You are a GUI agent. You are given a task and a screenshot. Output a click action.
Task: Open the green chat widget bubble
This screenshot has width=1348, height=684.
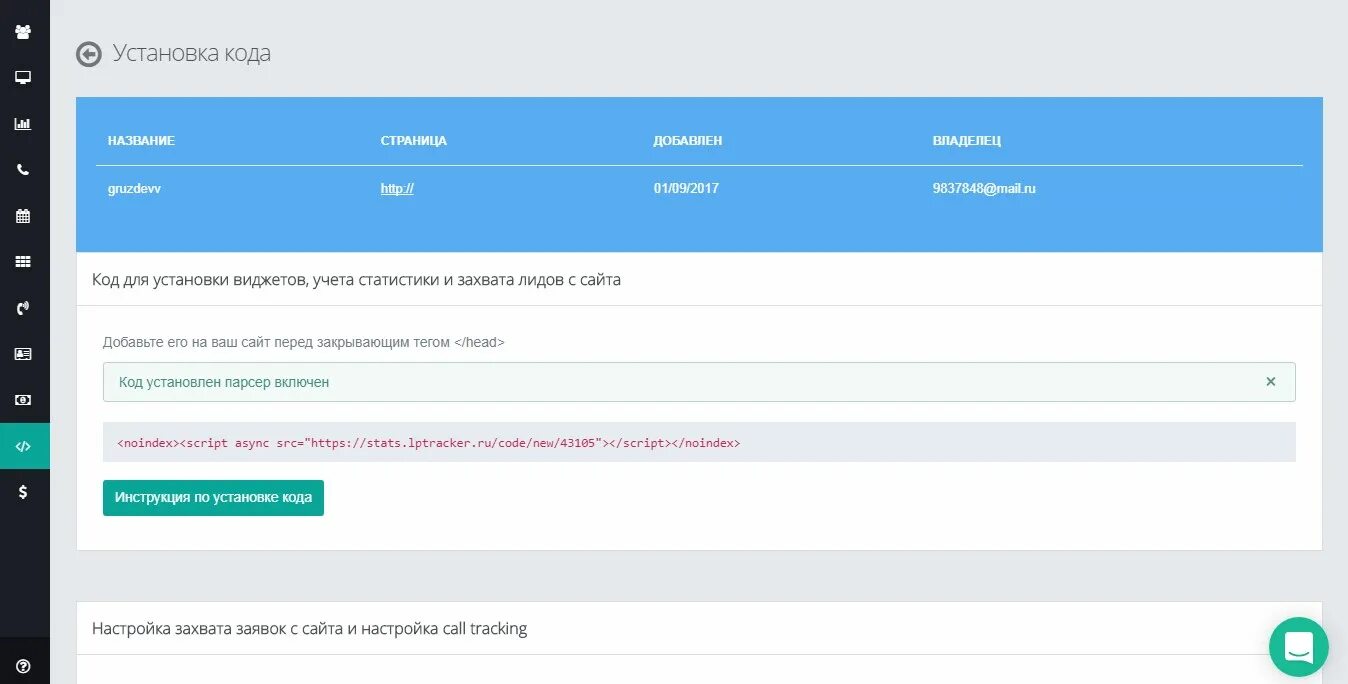[1299, 647]
